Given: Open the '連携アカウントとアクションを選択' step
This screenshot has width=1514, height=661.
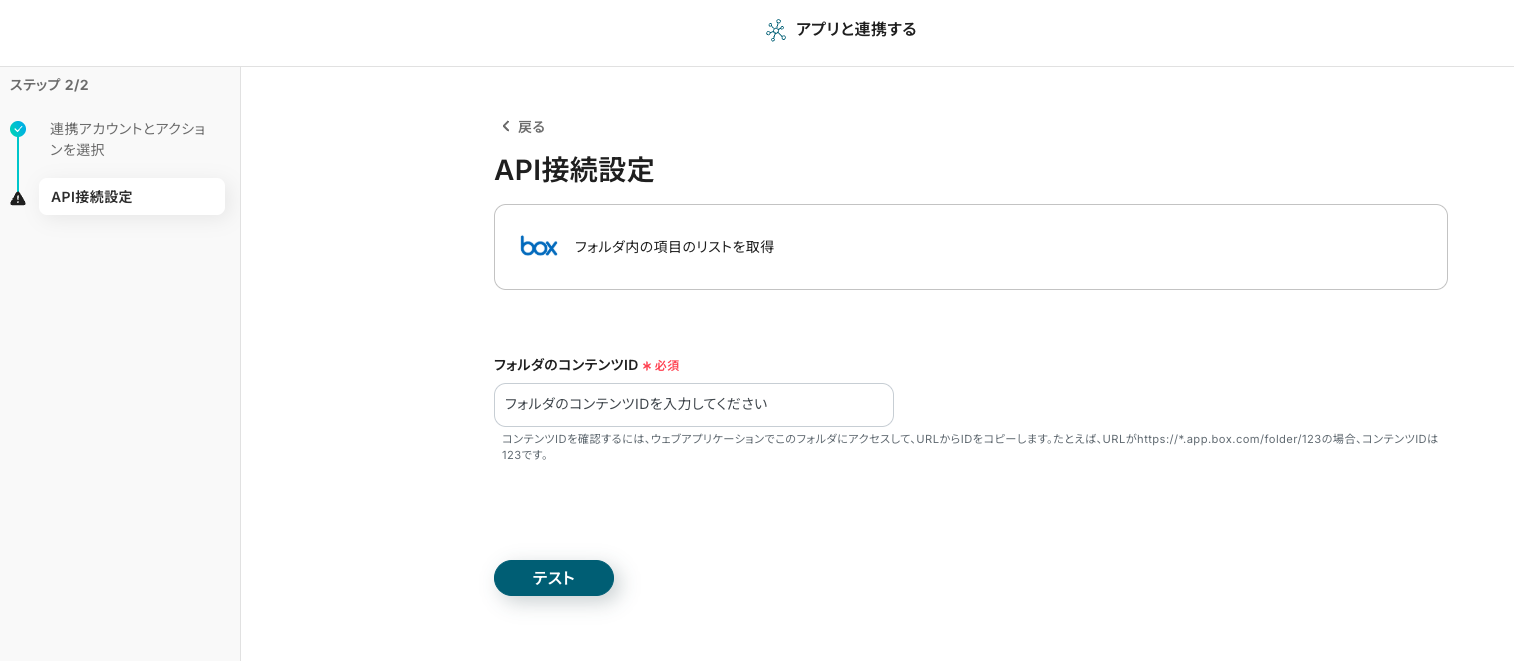Looking at the screenshot, I should 128,139.
